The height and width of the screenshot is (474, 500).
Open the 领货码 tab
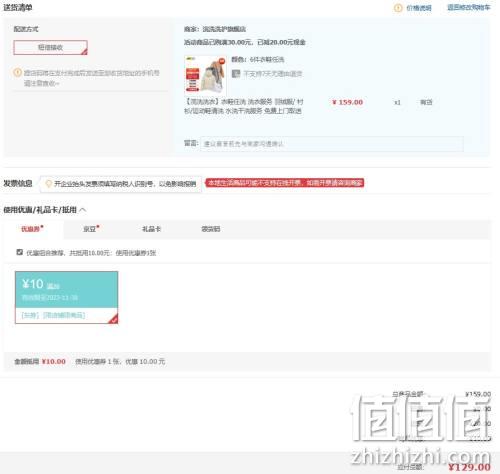(211, 229)
